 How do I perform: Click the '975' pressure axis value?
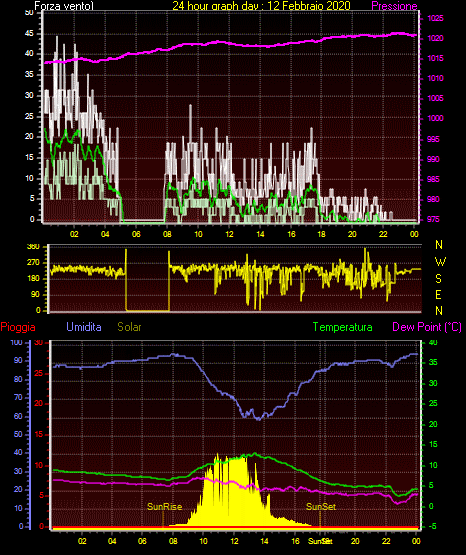pyautogui.click(x=433, y=219)
